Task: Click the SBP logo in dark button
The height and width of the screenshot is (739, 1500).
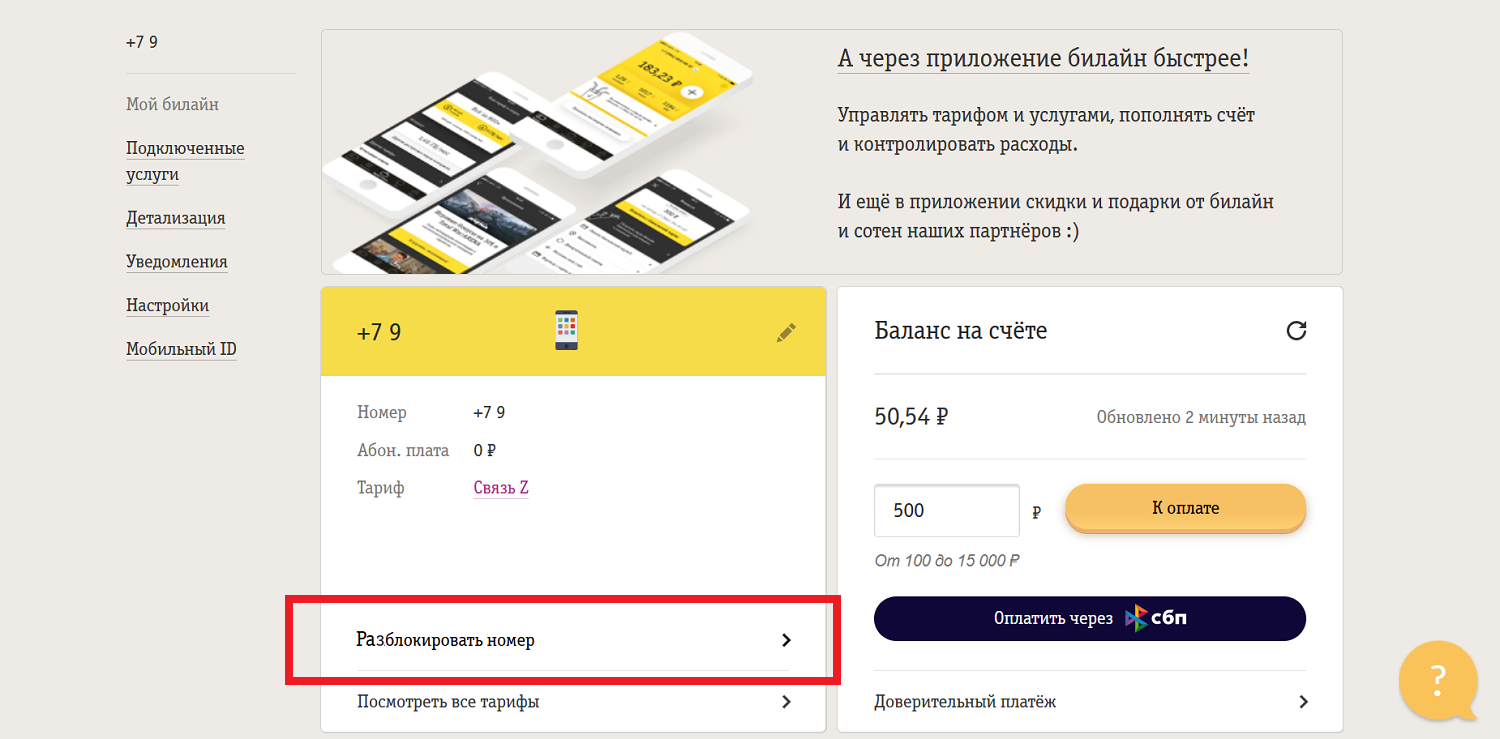Action: pos(1157,619)
